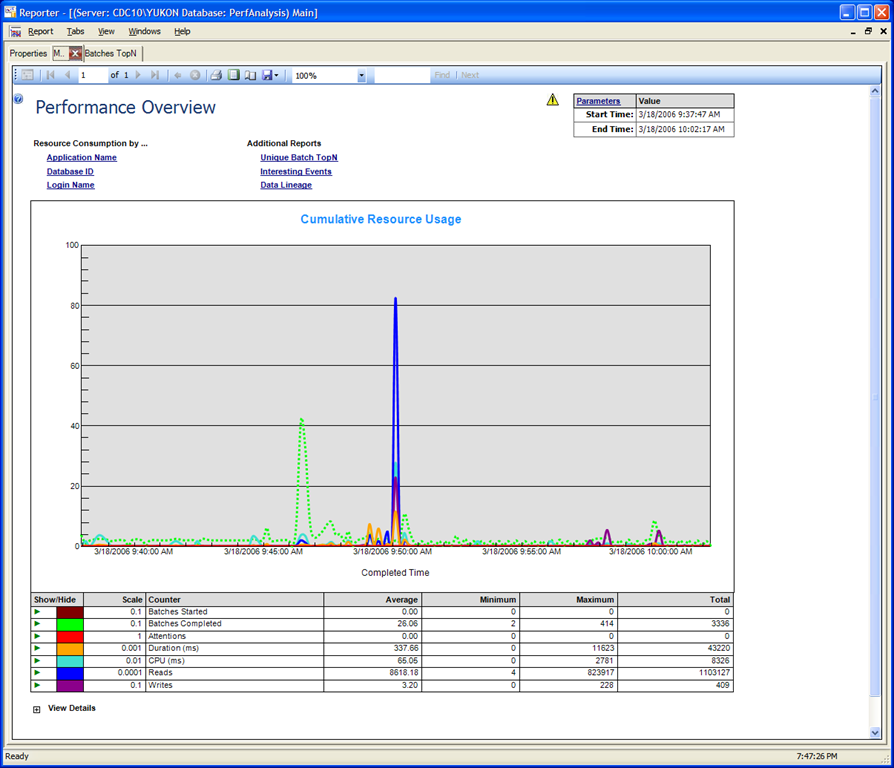894x768 pixels.
Task: Click the Find text input box
Action: pyautogui.click(x=402, y=75)
